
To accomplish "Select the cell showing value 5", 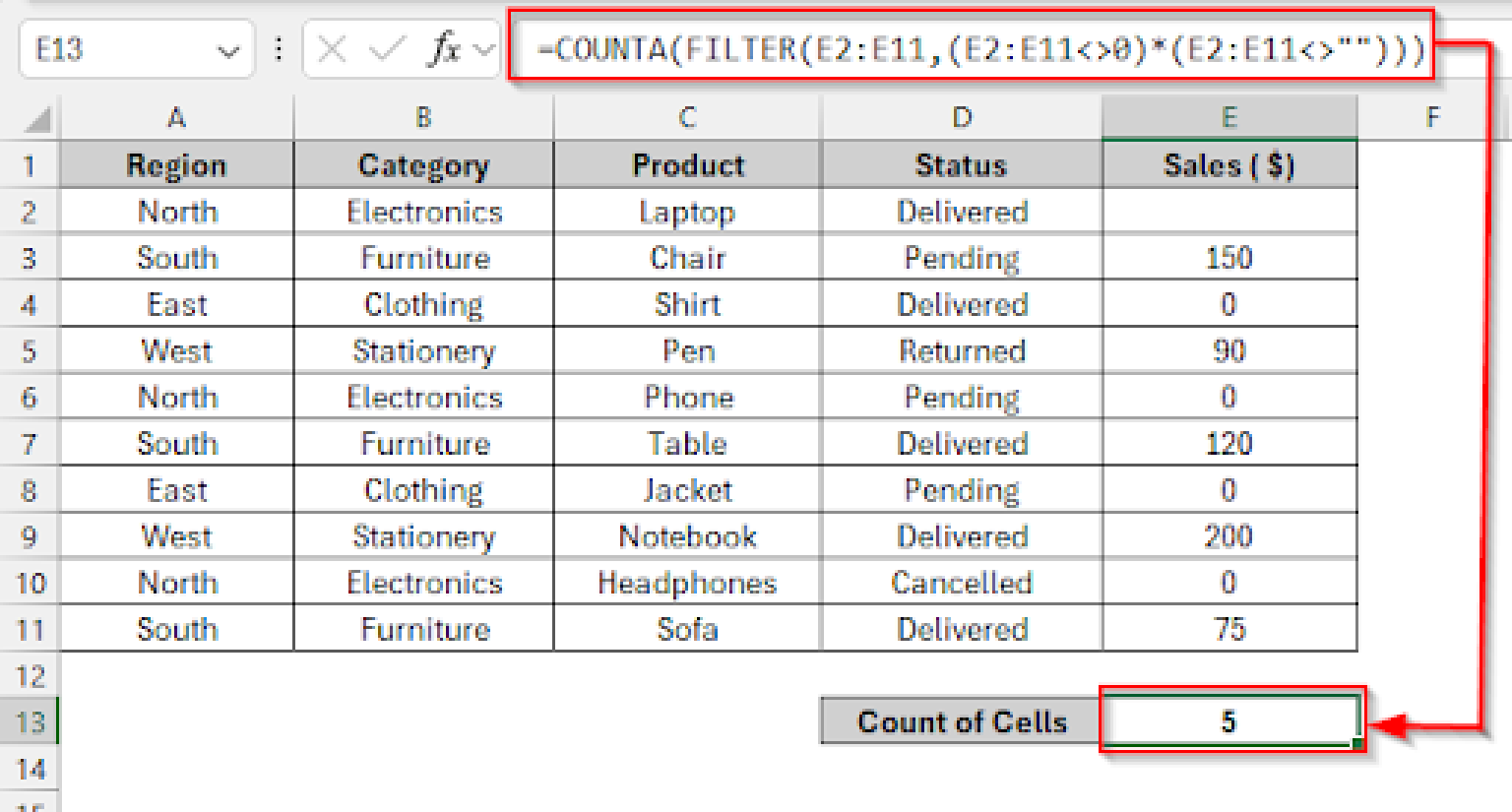I will (x=1228, y=720).
